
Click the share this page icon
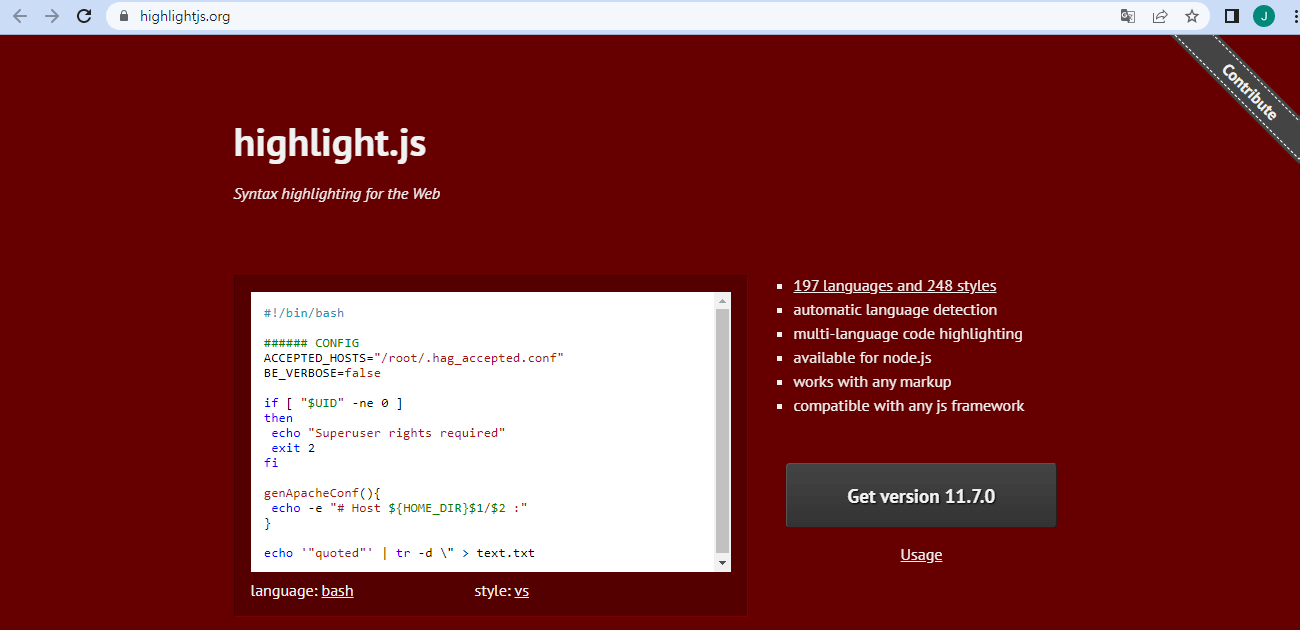pos(1160,16)
